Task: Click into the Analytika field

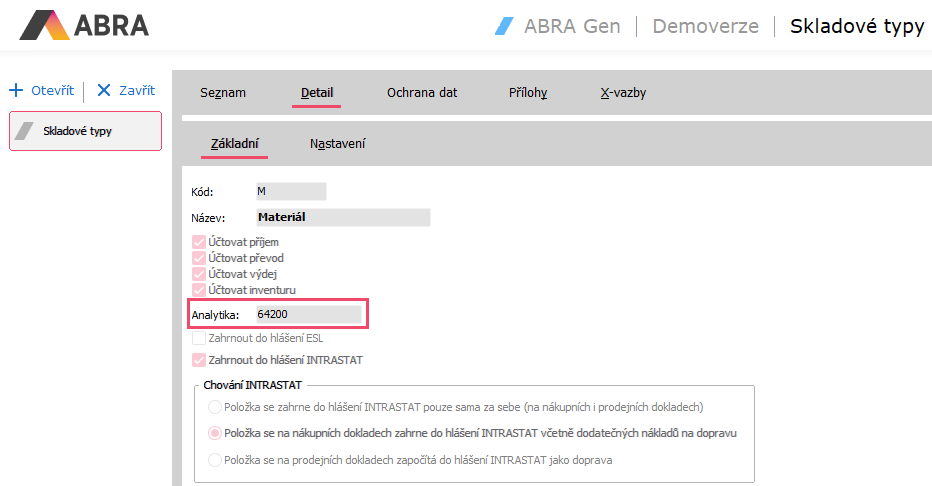Action: coord(307,315)
